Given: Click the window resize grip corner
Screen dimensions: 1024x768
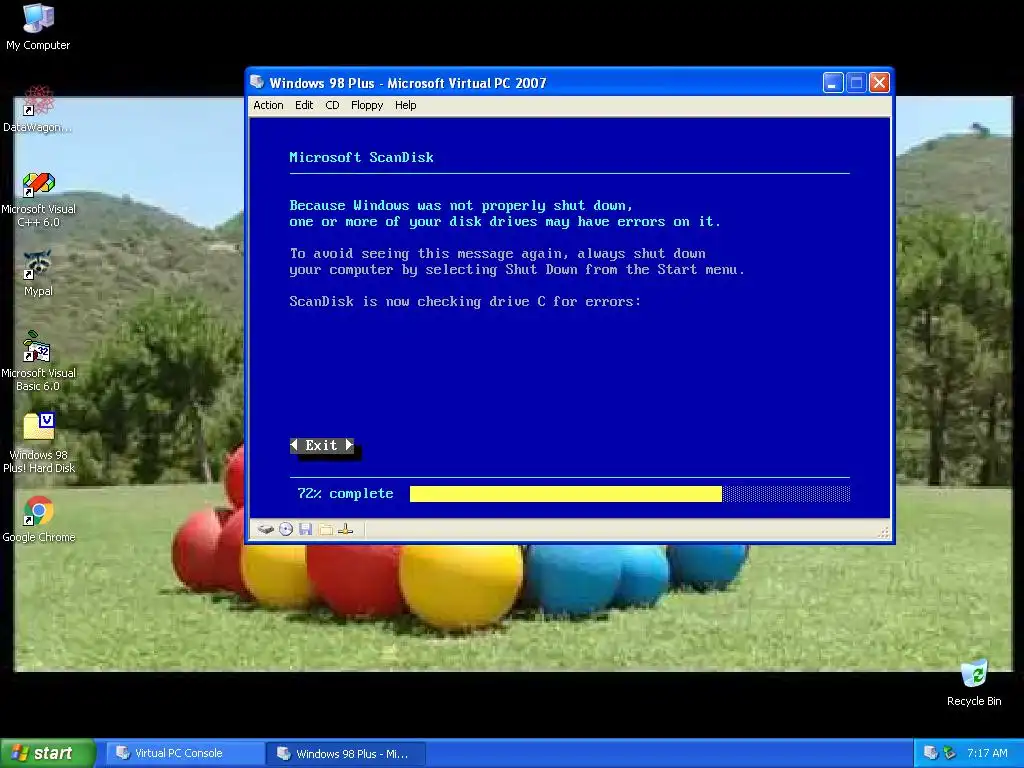Looking at the screenshot, I should click(884, 533).
